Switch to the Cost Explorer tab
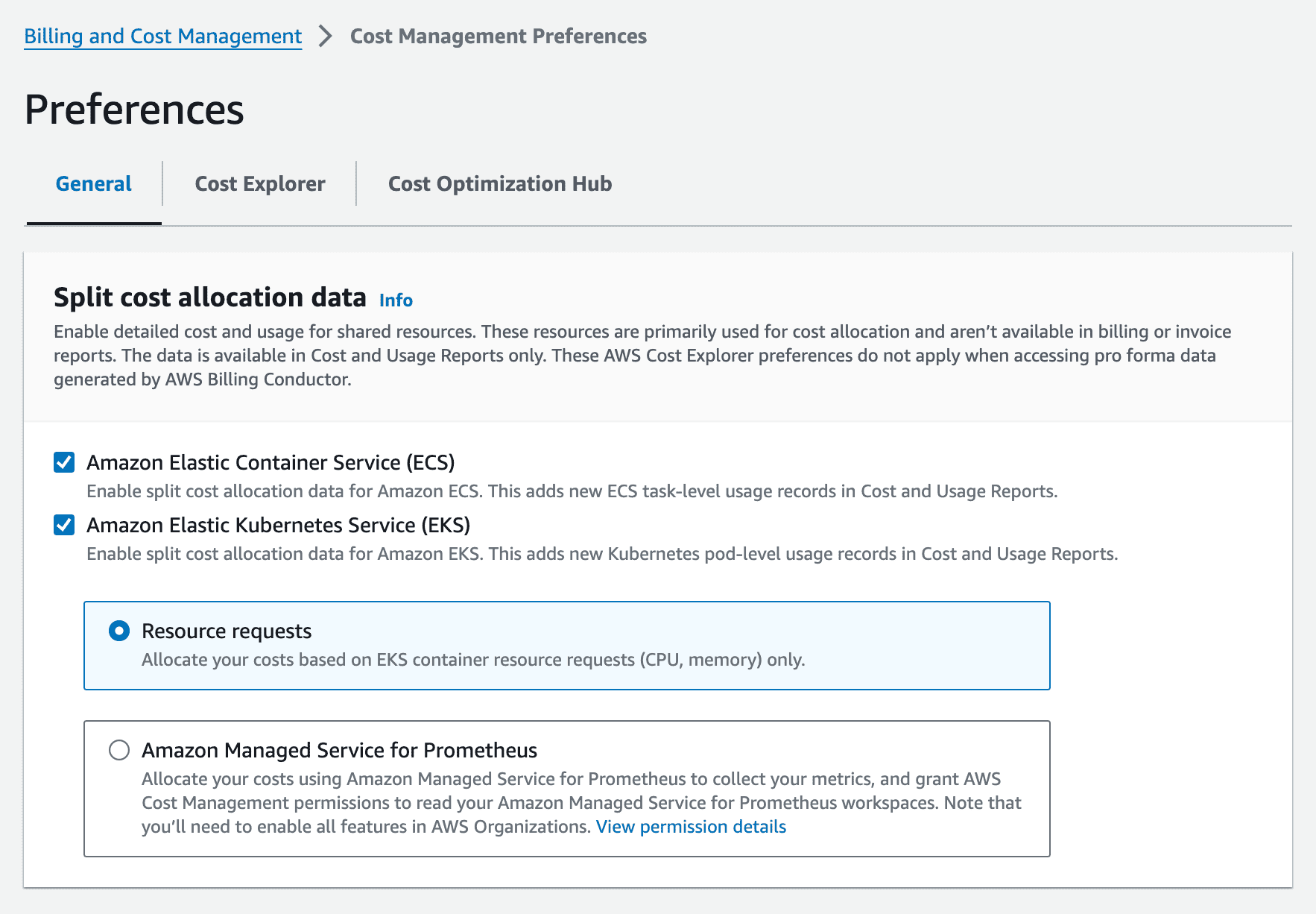Image resolution: width=1316 pixels, height=914 pixels. [260, 183]
